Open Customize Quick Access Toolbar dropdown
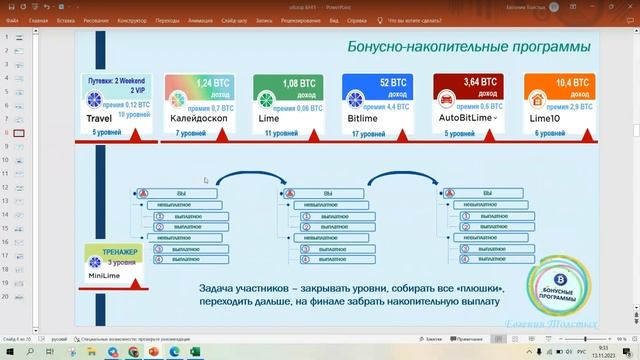640x360 pixels. 78,7
